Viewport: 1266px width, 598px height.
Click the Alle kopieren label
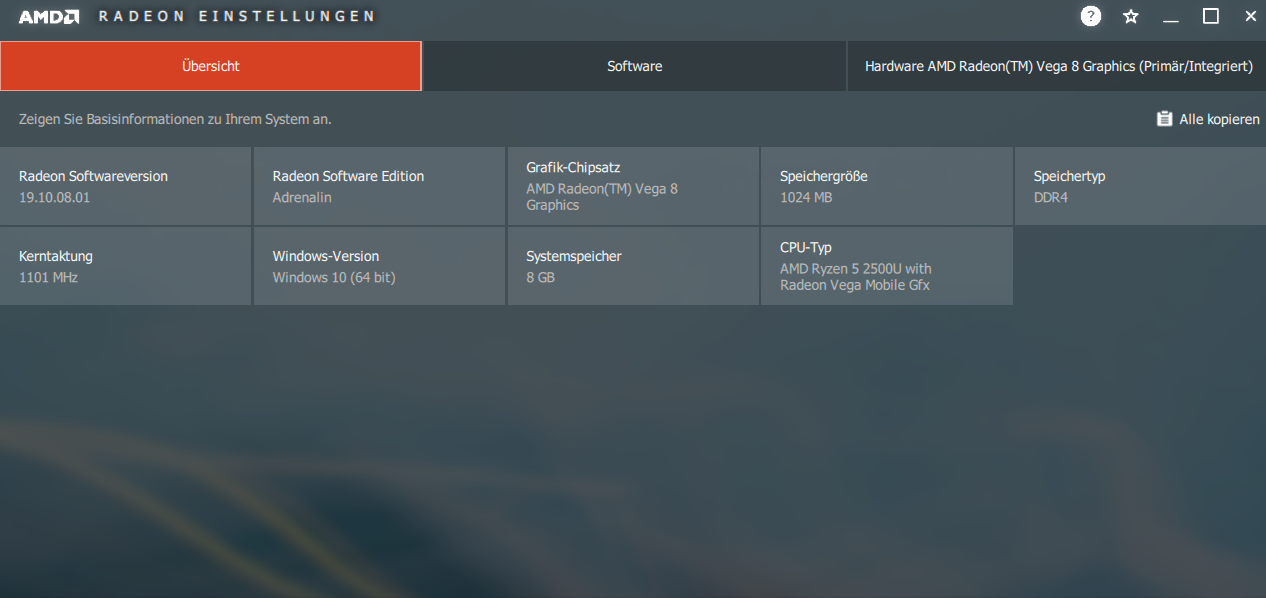[1219, 119]
